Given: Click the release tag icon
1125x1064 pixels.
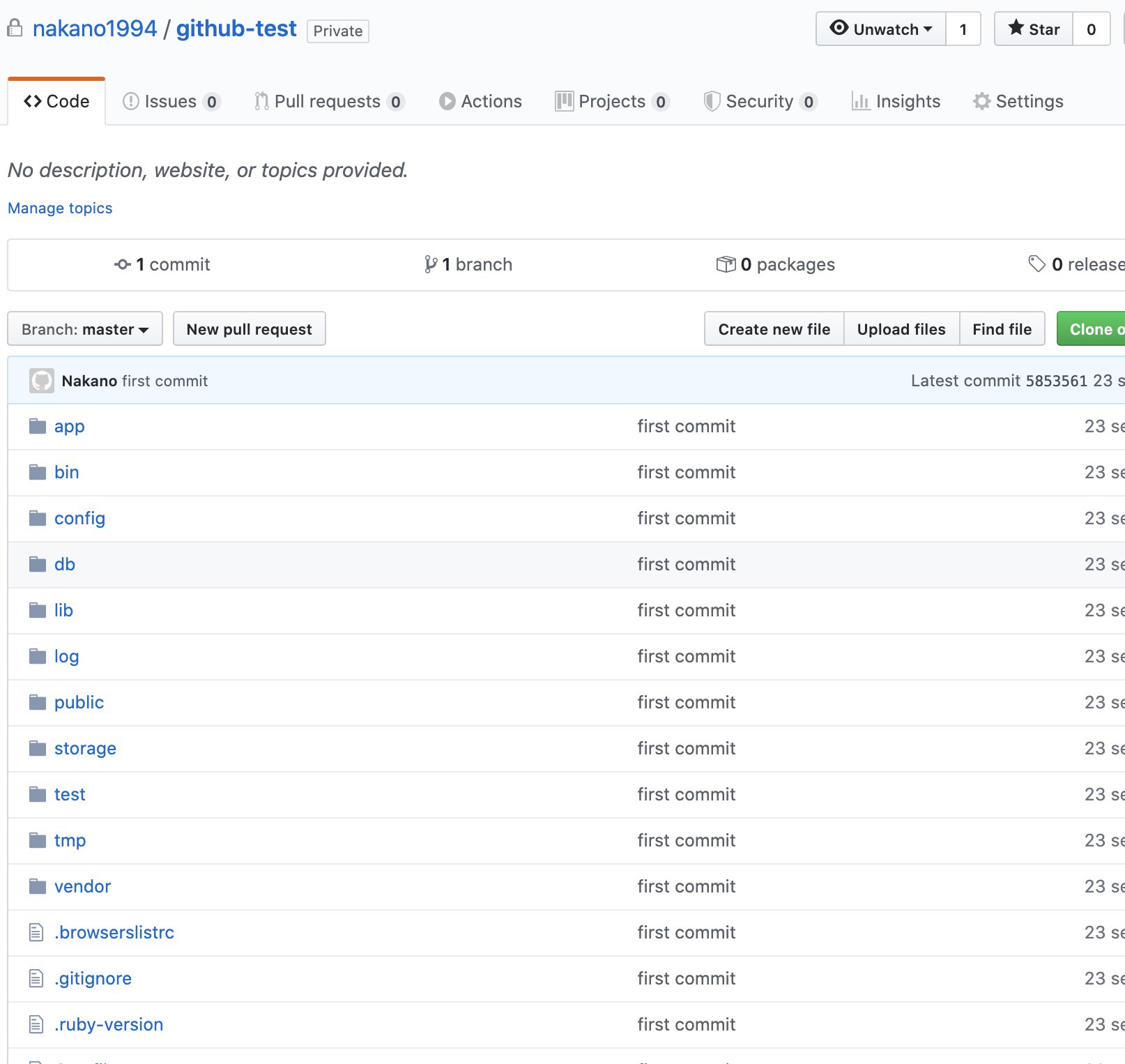Looking at the screenshot, I should pyautogui.click(x=1037, y=264).
